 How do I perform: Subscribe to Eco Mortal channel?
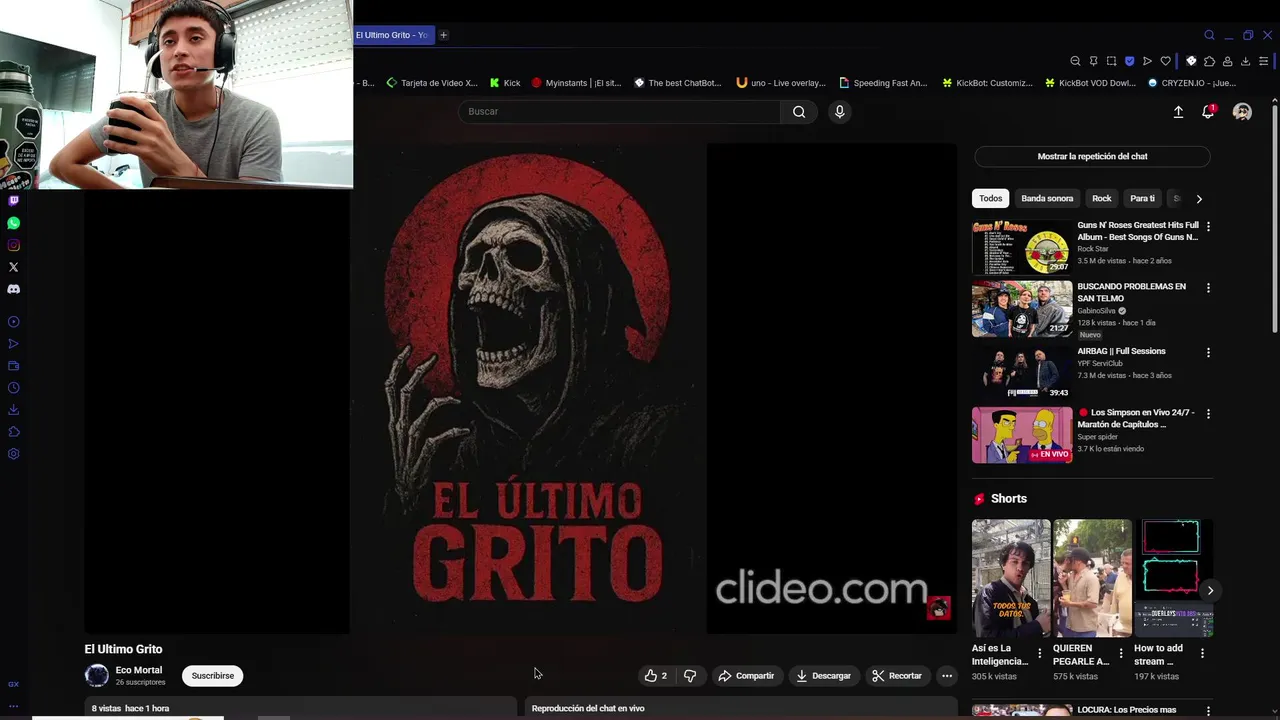[x=213, y=676]
